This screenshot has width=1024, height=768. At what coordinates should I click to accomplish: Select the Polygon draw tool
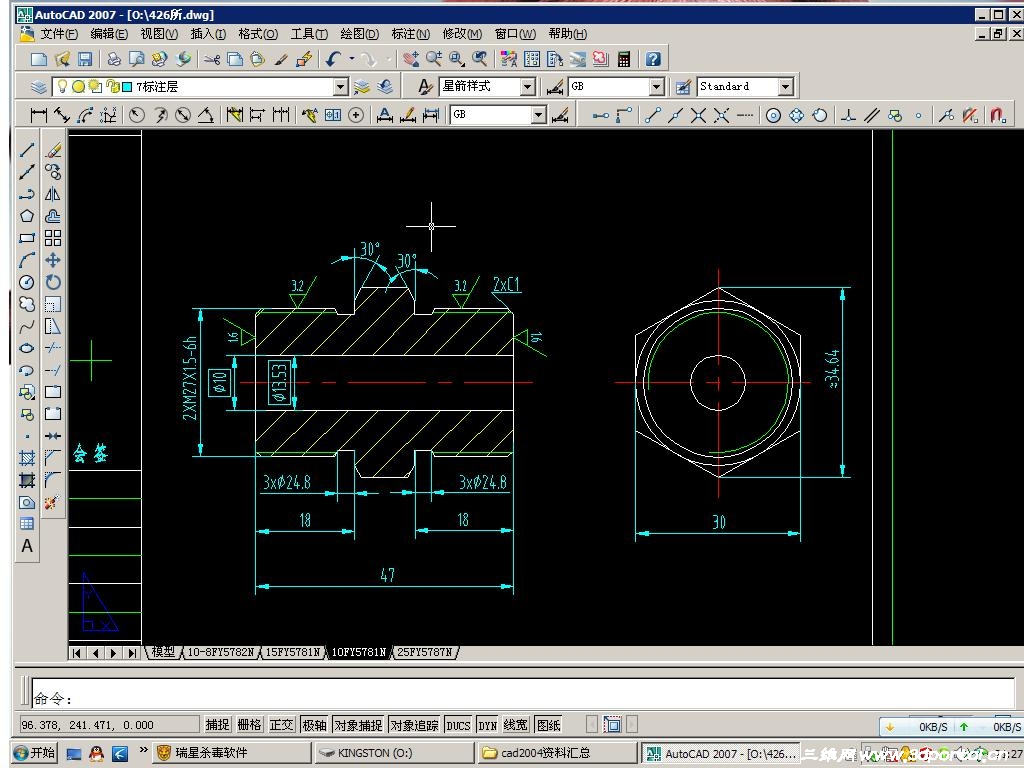coord(27,216)
